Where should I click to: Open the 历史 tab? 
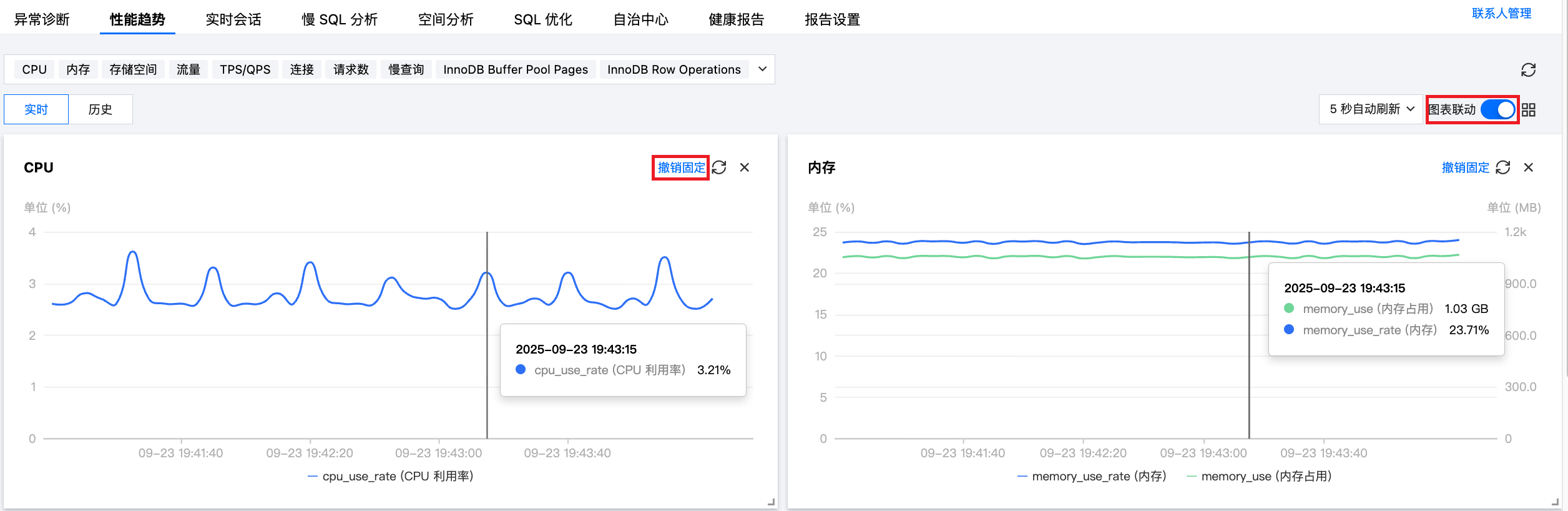point(100,109)
